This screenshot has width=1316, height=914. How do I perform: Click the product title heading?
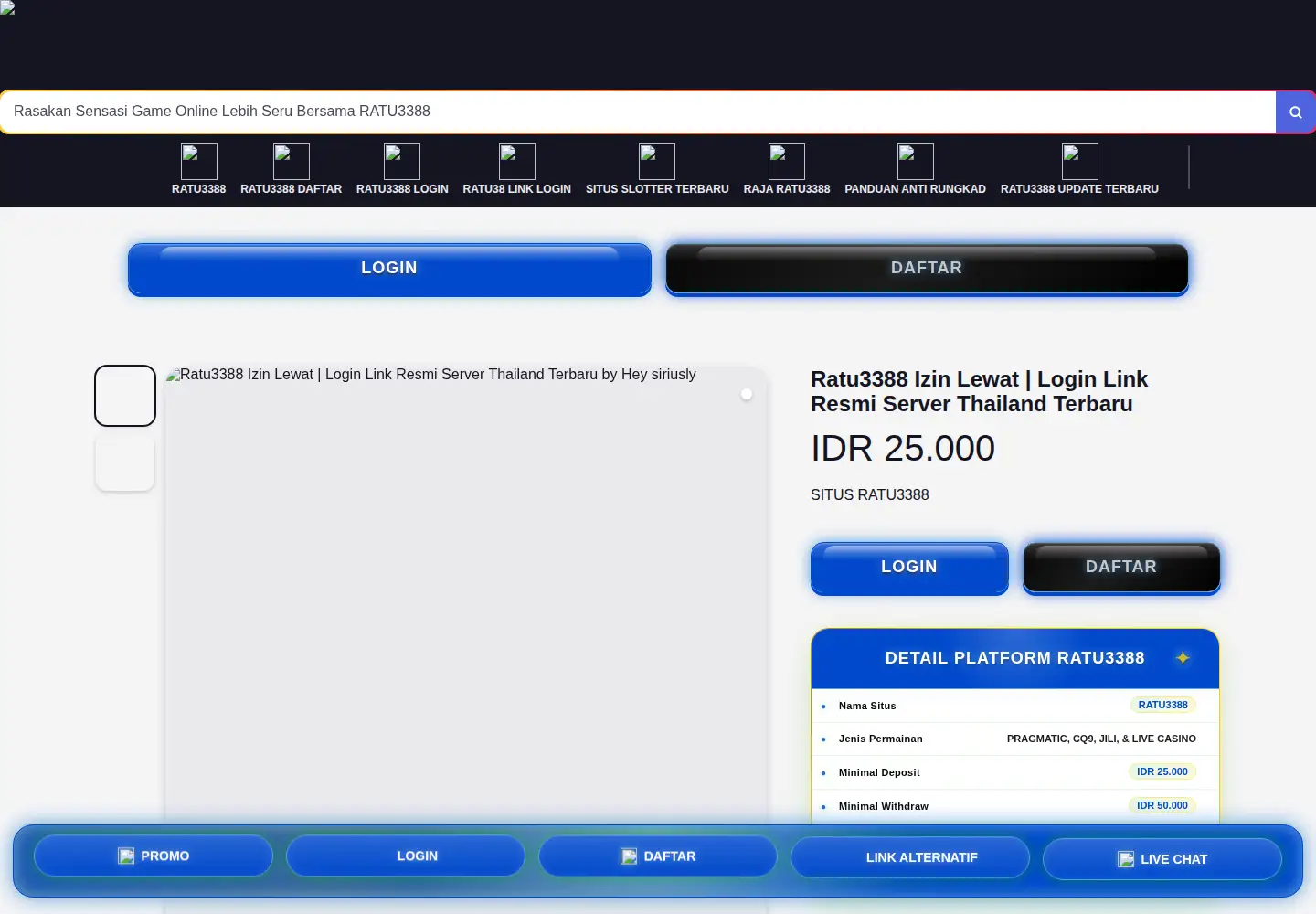coord(979,391)
